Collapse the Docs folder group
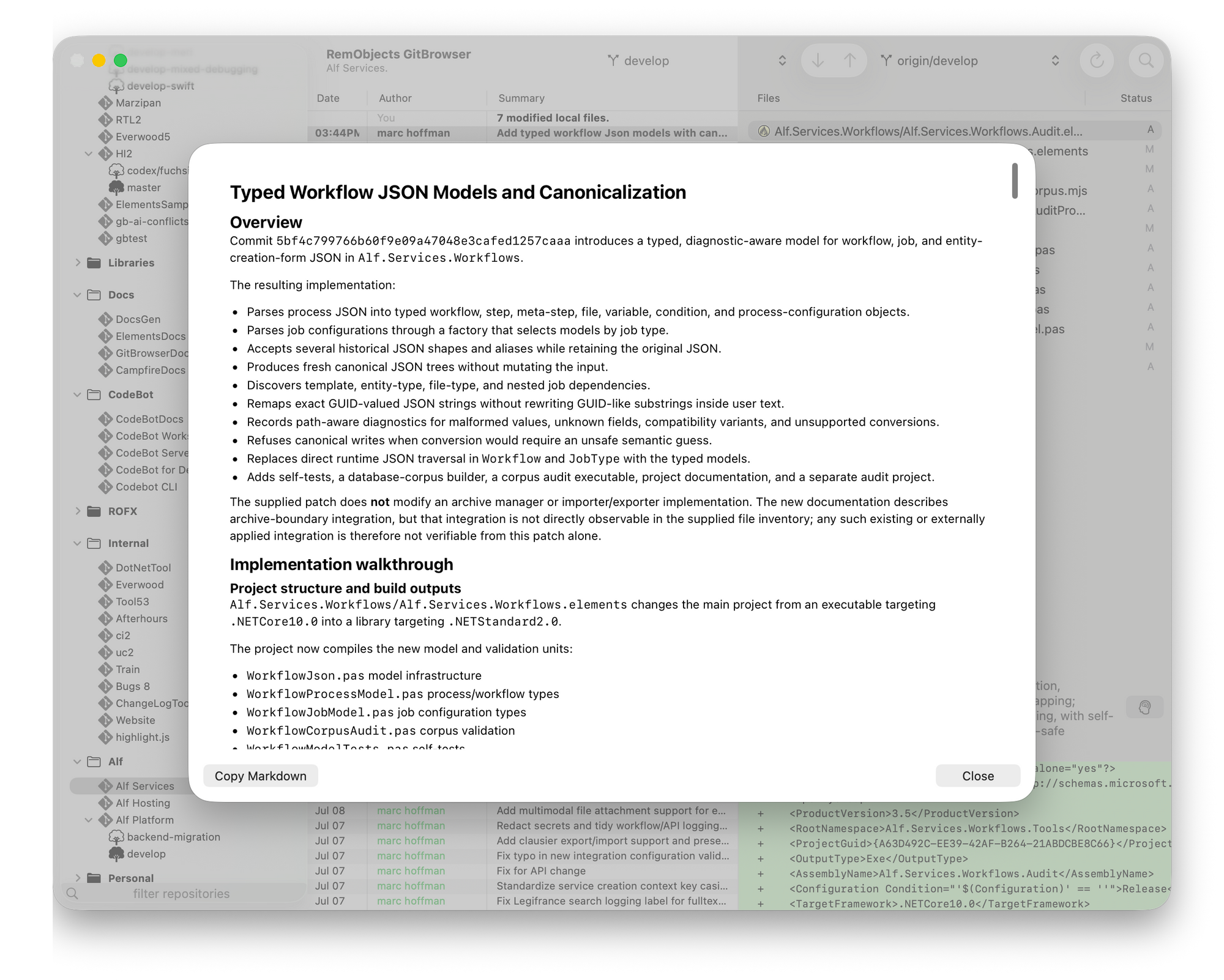 point(78,295)
